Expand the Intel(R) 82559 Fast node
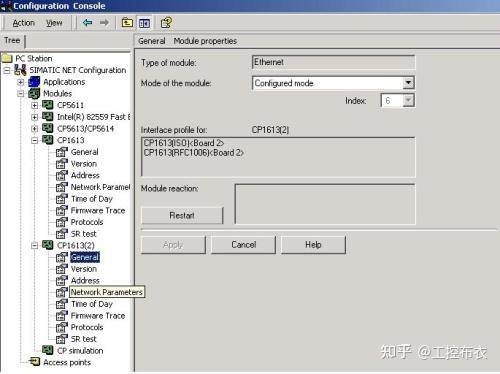 point(34,117)
